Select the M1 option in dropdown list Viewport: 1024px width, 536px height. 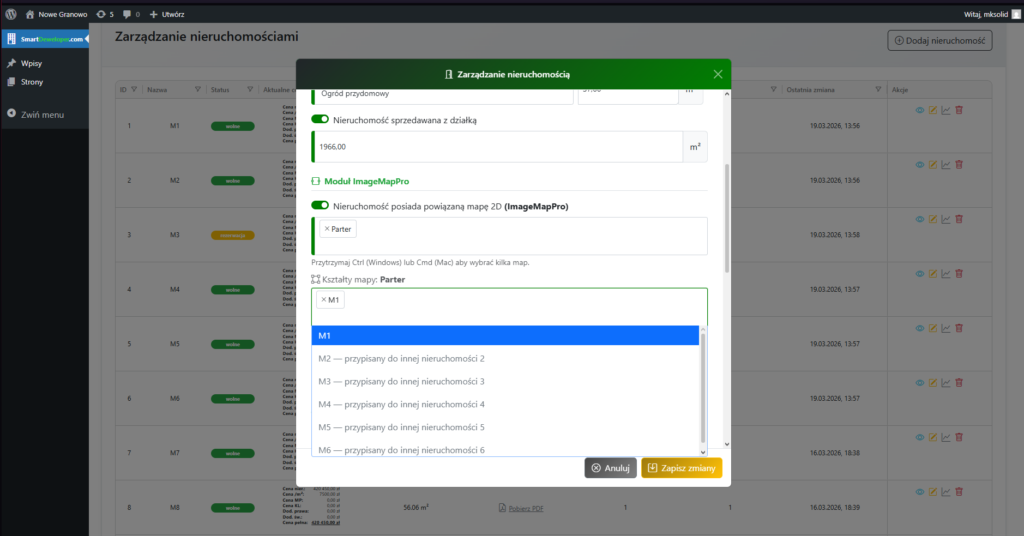click(x=505, y=336)
